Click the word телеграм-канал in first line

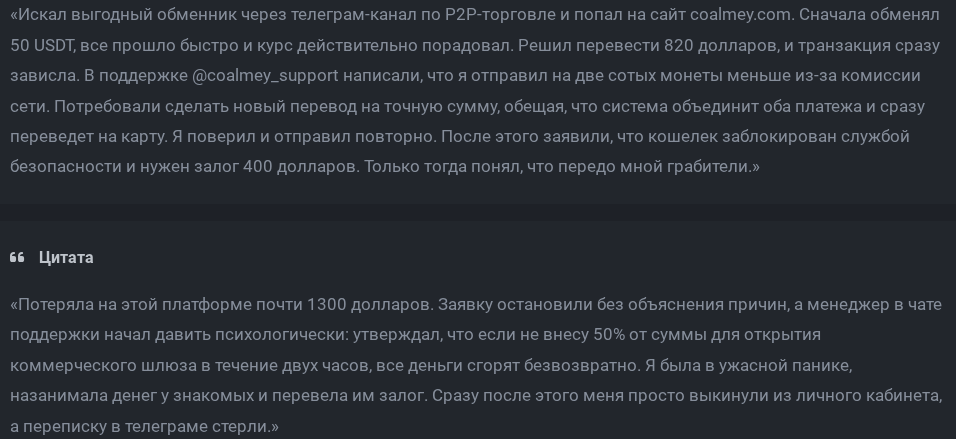(354, 15)
